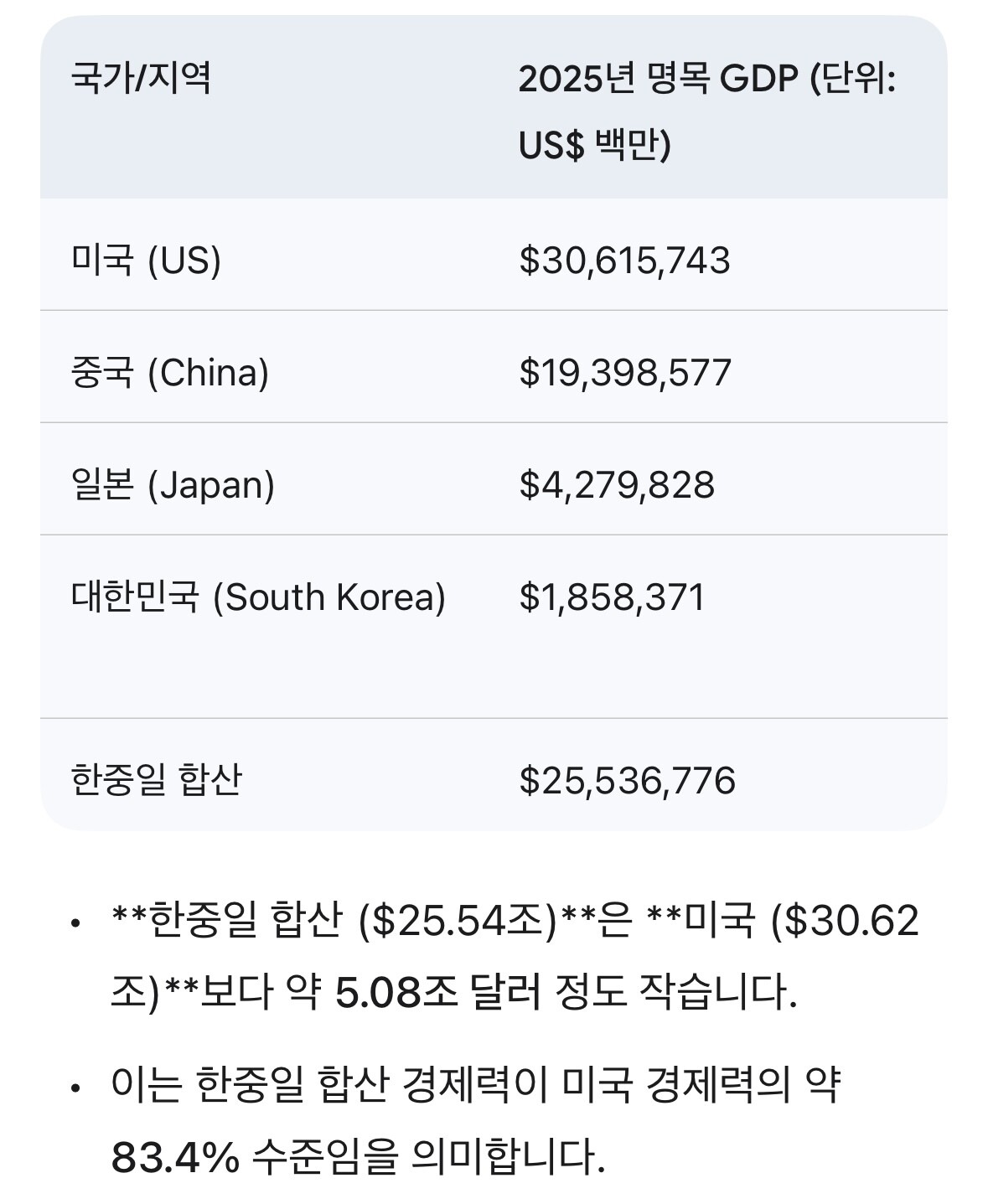988x1204 pixels.
Task: Click the second bullet point dot
Action: point(76,1088)
